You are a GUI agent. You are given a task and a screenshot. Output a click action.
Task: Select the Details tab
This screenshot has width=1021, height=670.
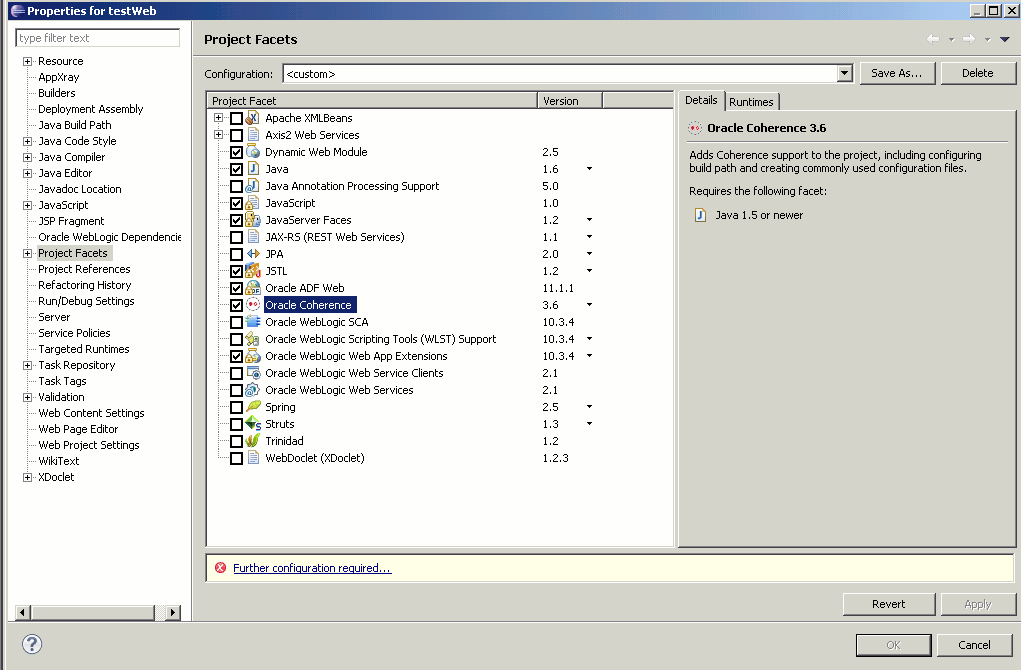click(x=701, y=100)
